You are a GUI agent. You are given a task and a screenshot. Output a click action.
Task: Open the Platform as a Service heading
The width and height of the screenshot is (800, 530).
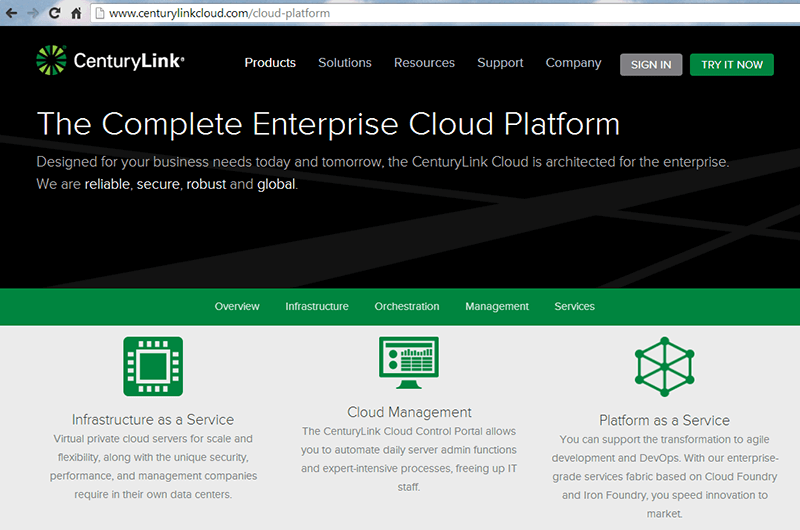(664, 420)
